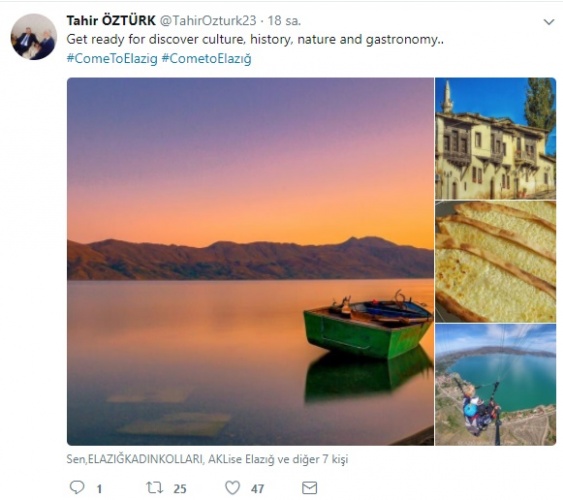Retweet using the retweet arrows icon
Screen dimensions: 563x500
[x=154, y=488]
